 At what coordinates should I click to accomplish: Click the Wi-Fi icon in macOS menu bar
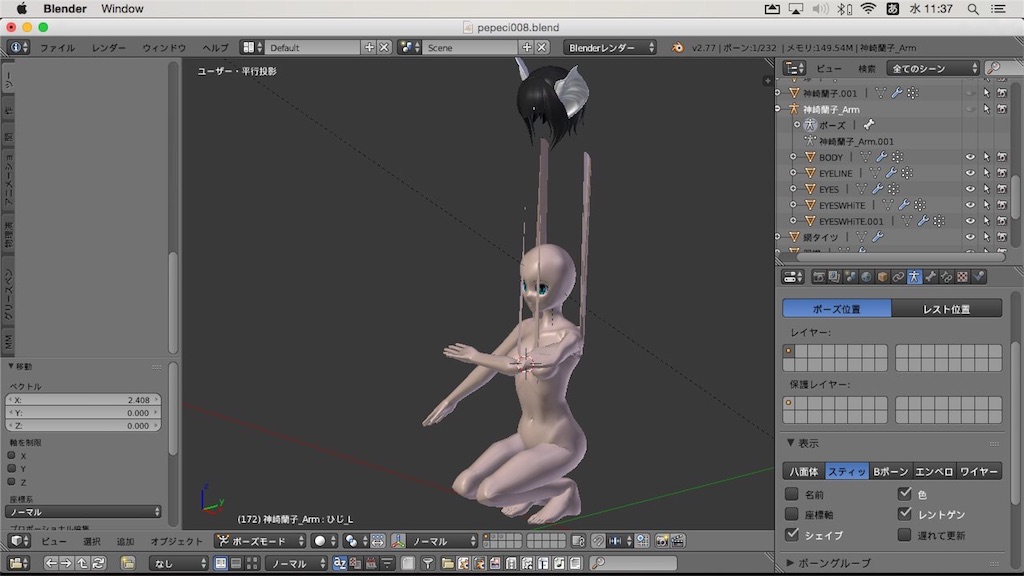click(x=868, y=8)
